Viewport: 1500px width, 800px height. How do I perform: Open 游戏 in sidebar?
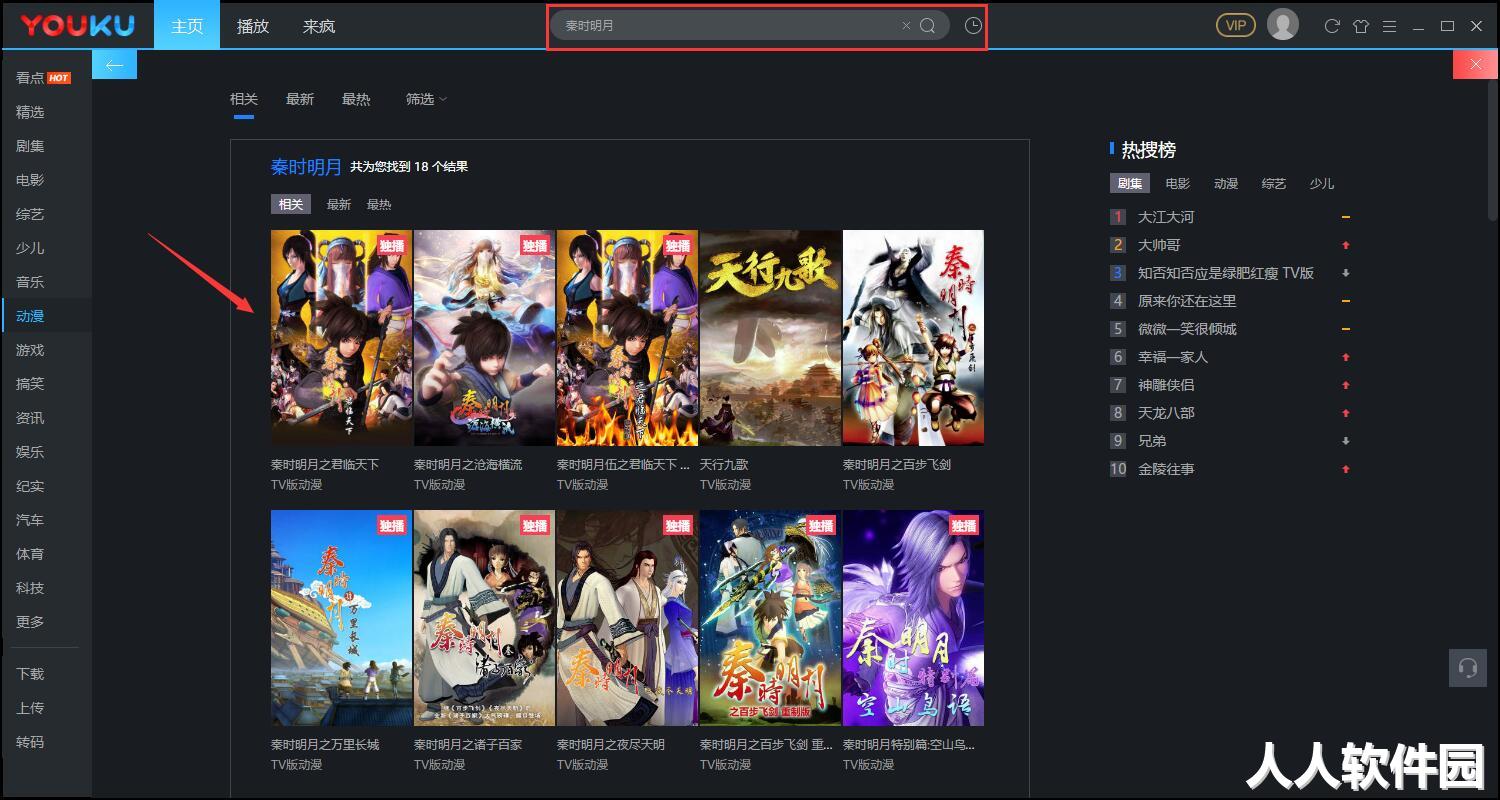30,350
